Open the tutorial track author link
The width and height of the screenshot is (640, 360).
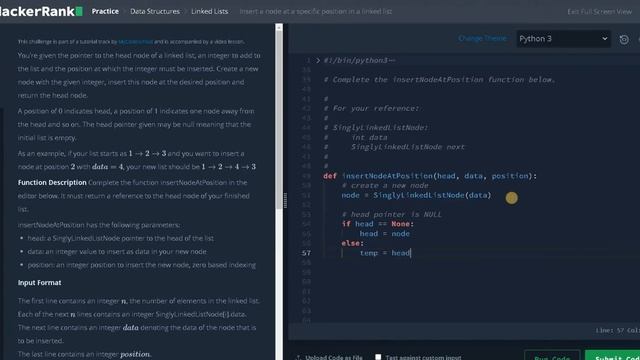[x=135, y=42]
